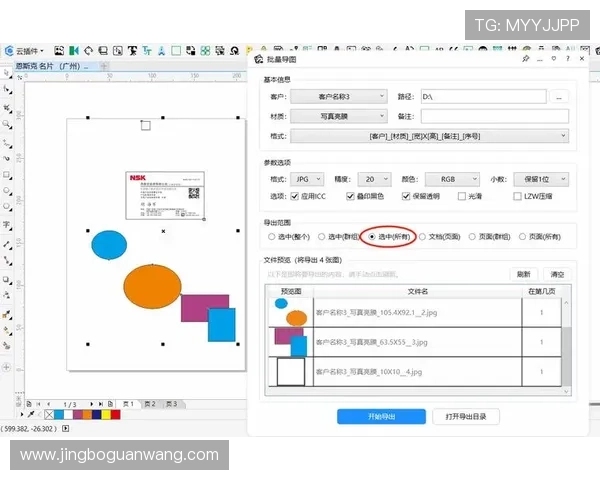Viewport: 600px width, 480px height.
Task: Toggle the 叠印黑色 checkbox
Action: tap(350, 196)
